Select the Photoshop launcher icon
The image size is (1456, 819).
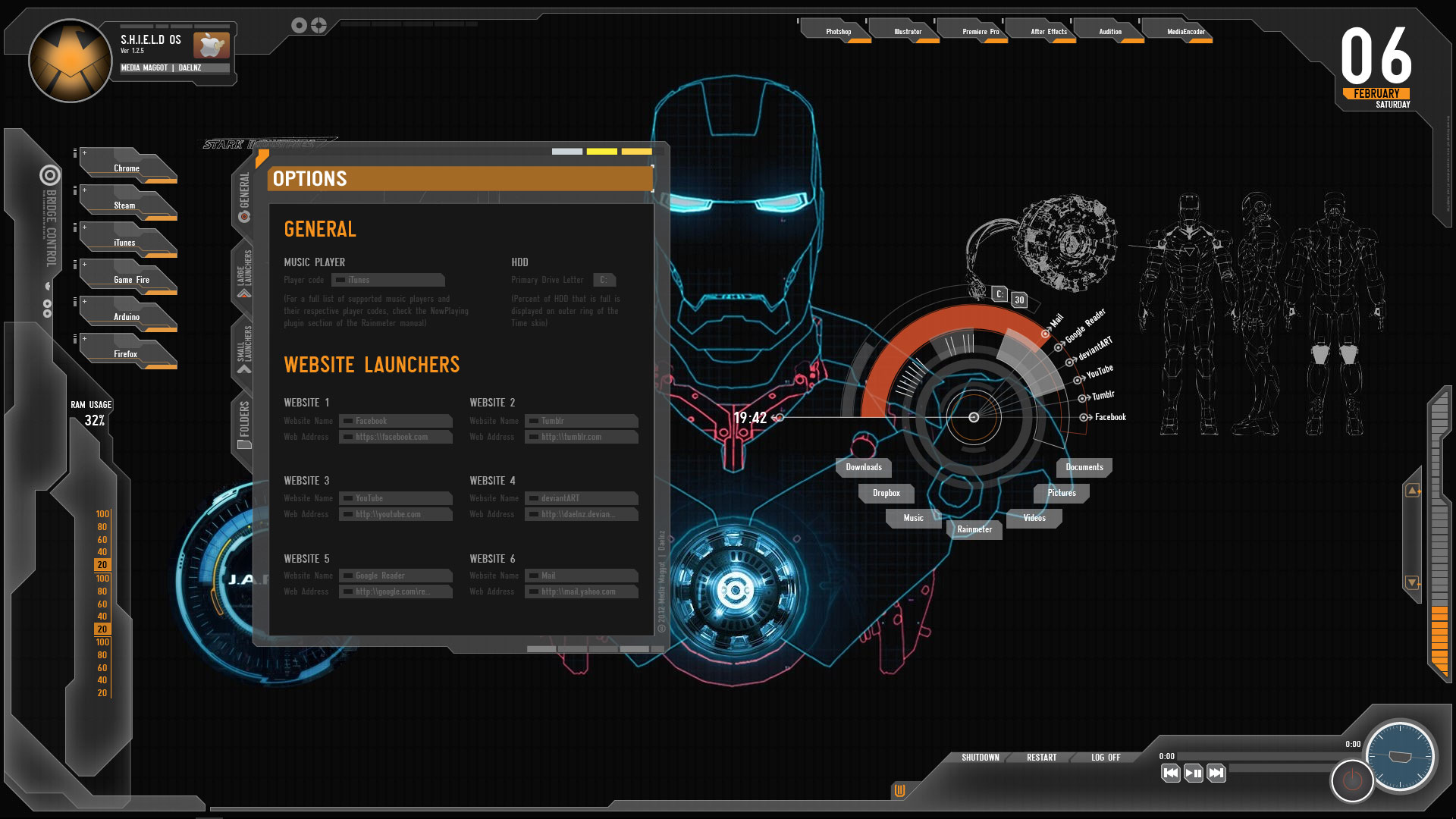click(x=837, y=31)
